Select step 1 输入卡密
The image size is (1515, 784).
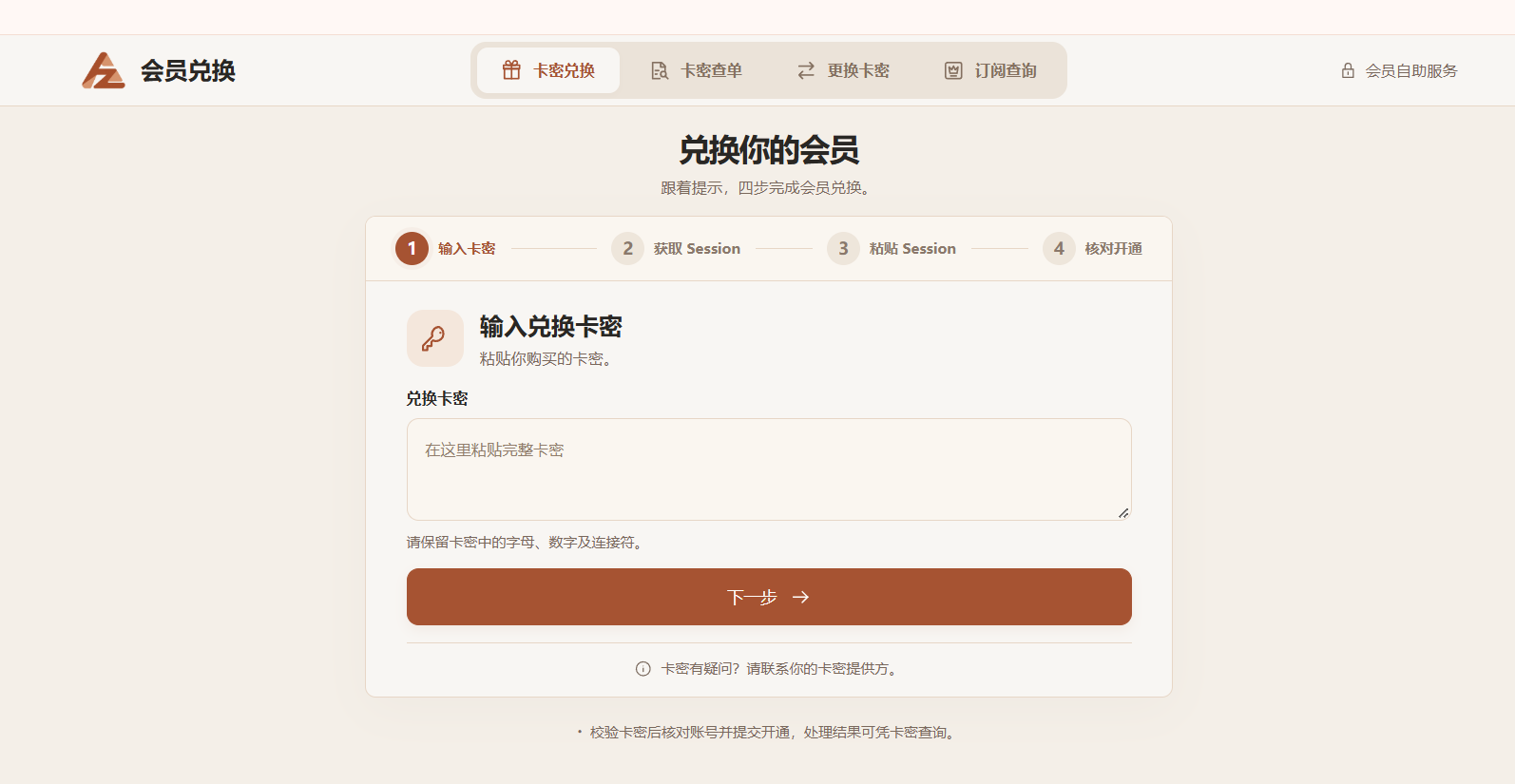[446, 248]
